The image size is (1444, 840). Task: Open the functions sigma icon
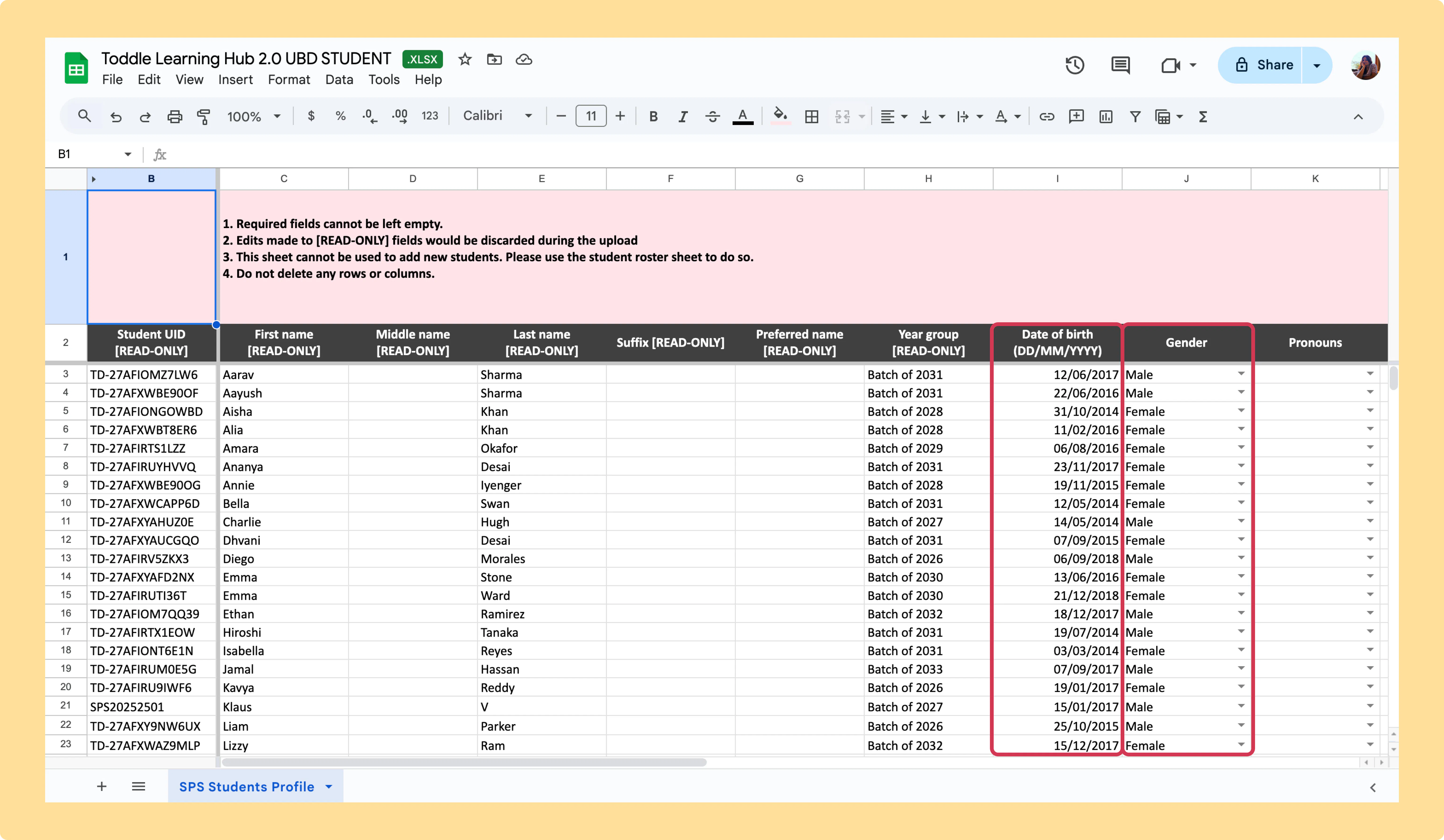pyautogui.click(x=1203, y=117)
